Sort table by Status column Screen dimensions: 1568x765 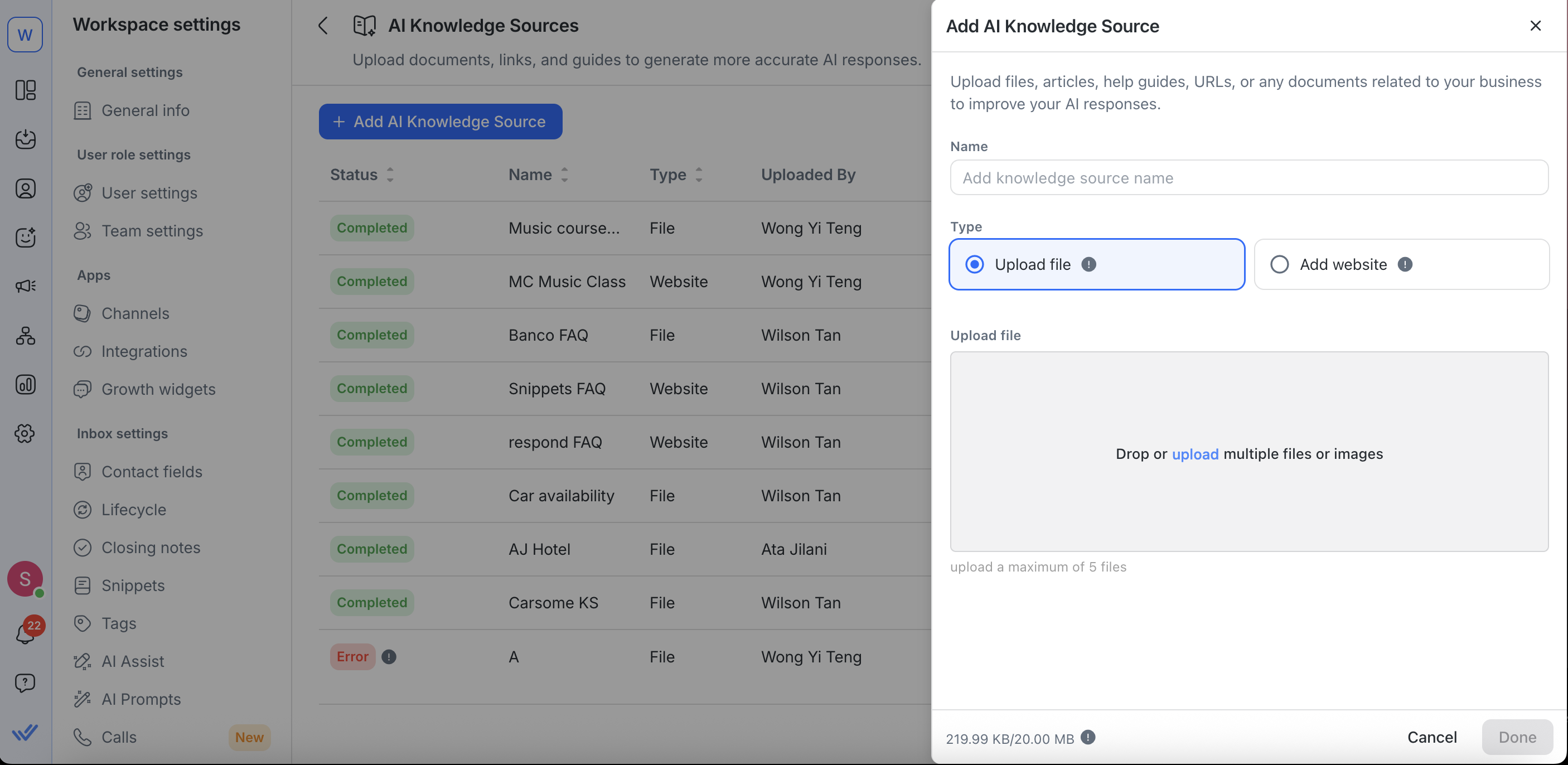(x=390, y=175)
